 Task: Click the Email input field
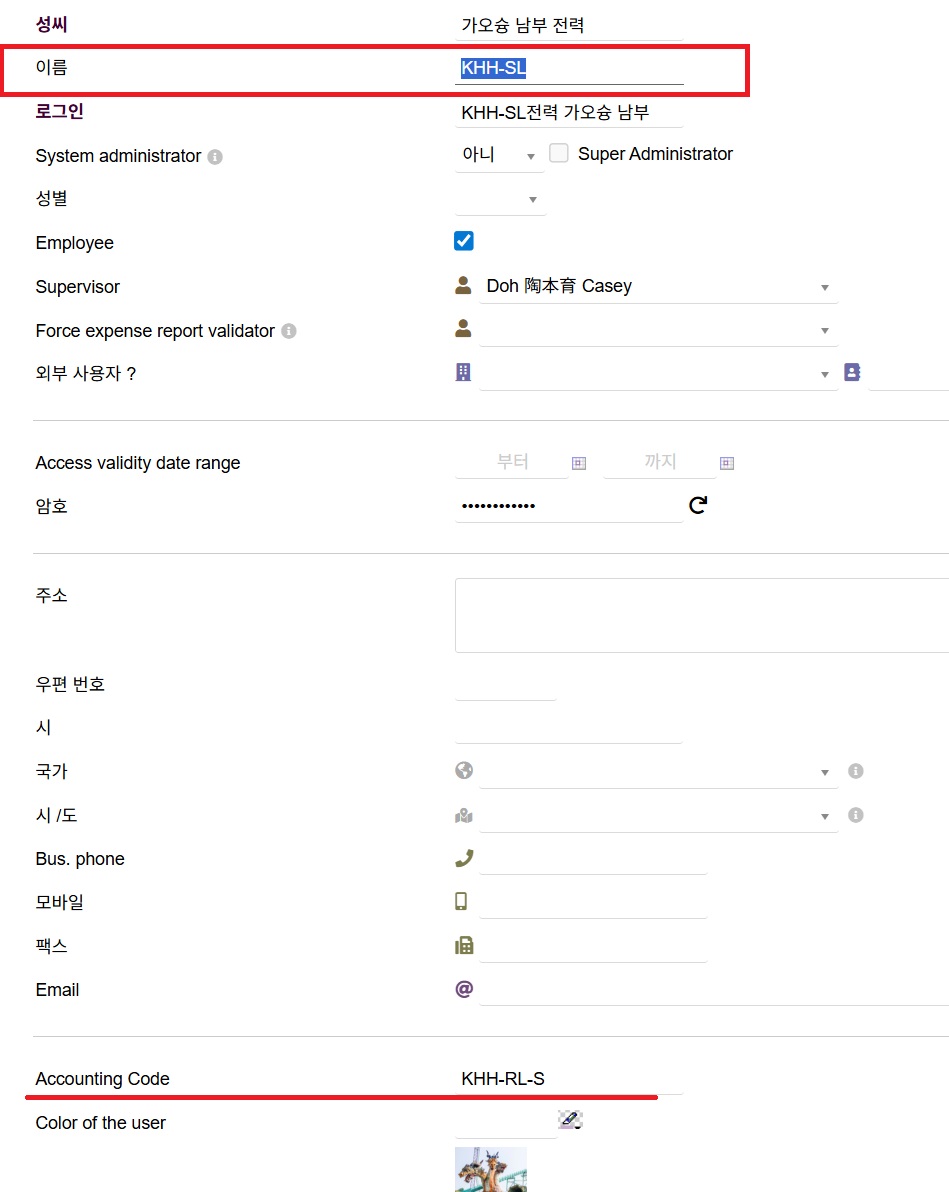coord(712,990)
